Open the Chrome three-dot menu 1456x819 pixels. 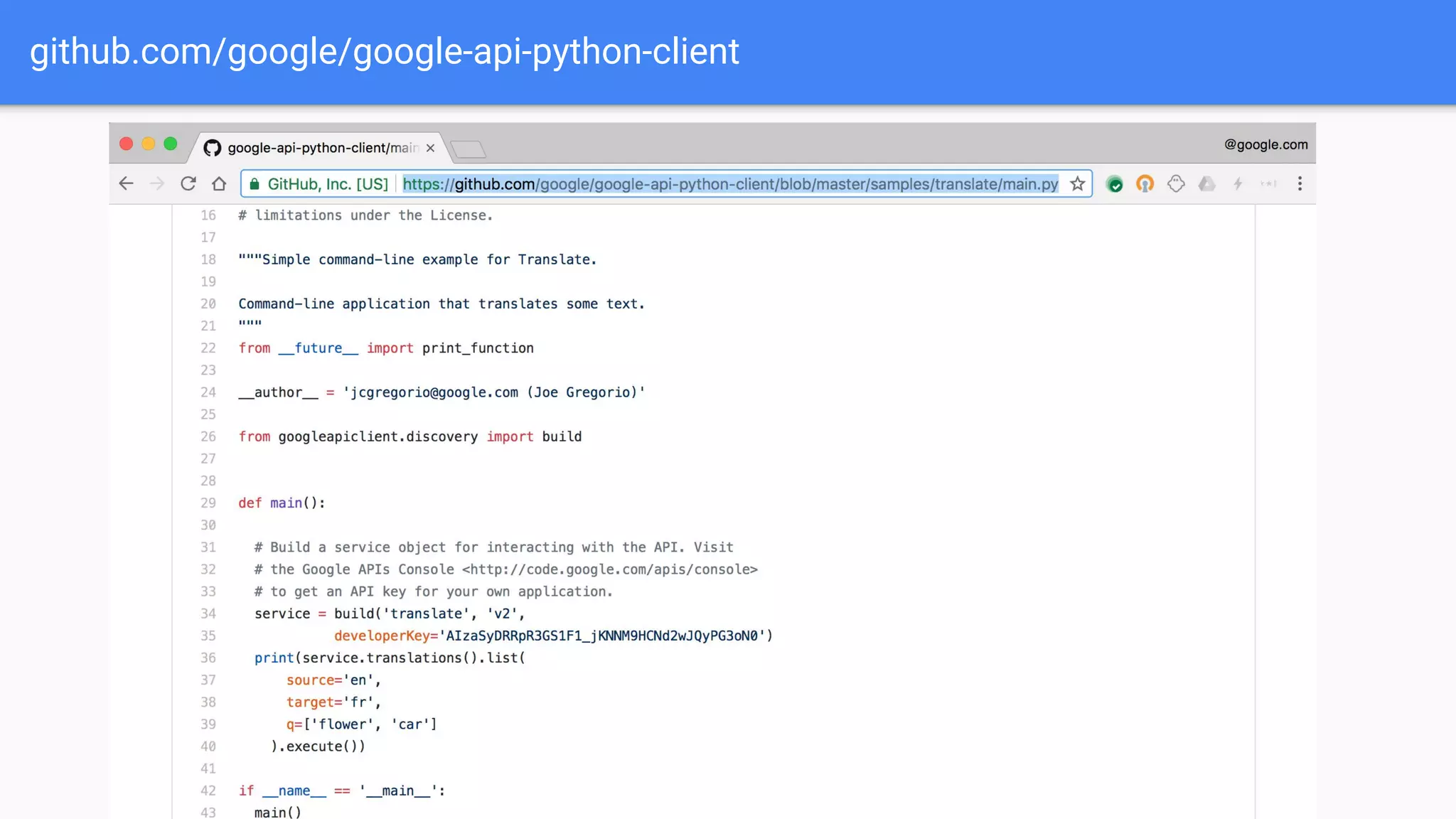pos(1300,184)
